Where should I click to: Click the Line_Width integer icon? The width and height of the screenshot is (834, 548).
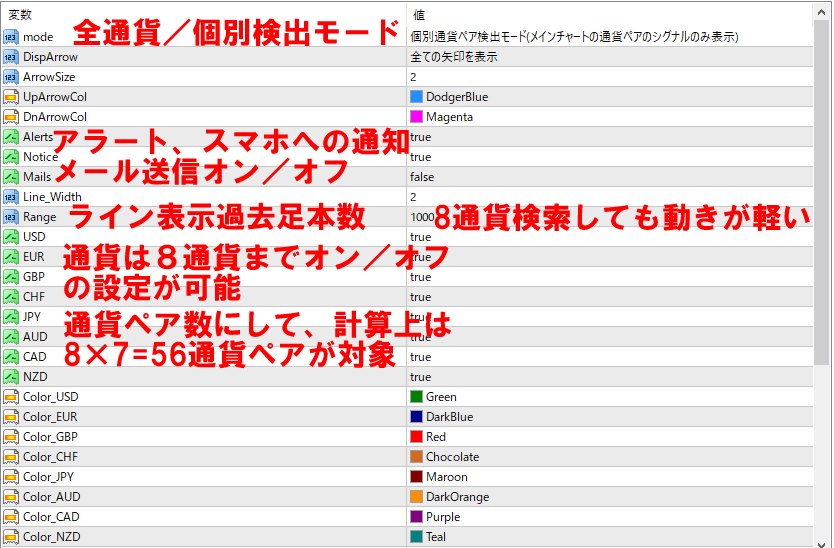tap(11, 197)
